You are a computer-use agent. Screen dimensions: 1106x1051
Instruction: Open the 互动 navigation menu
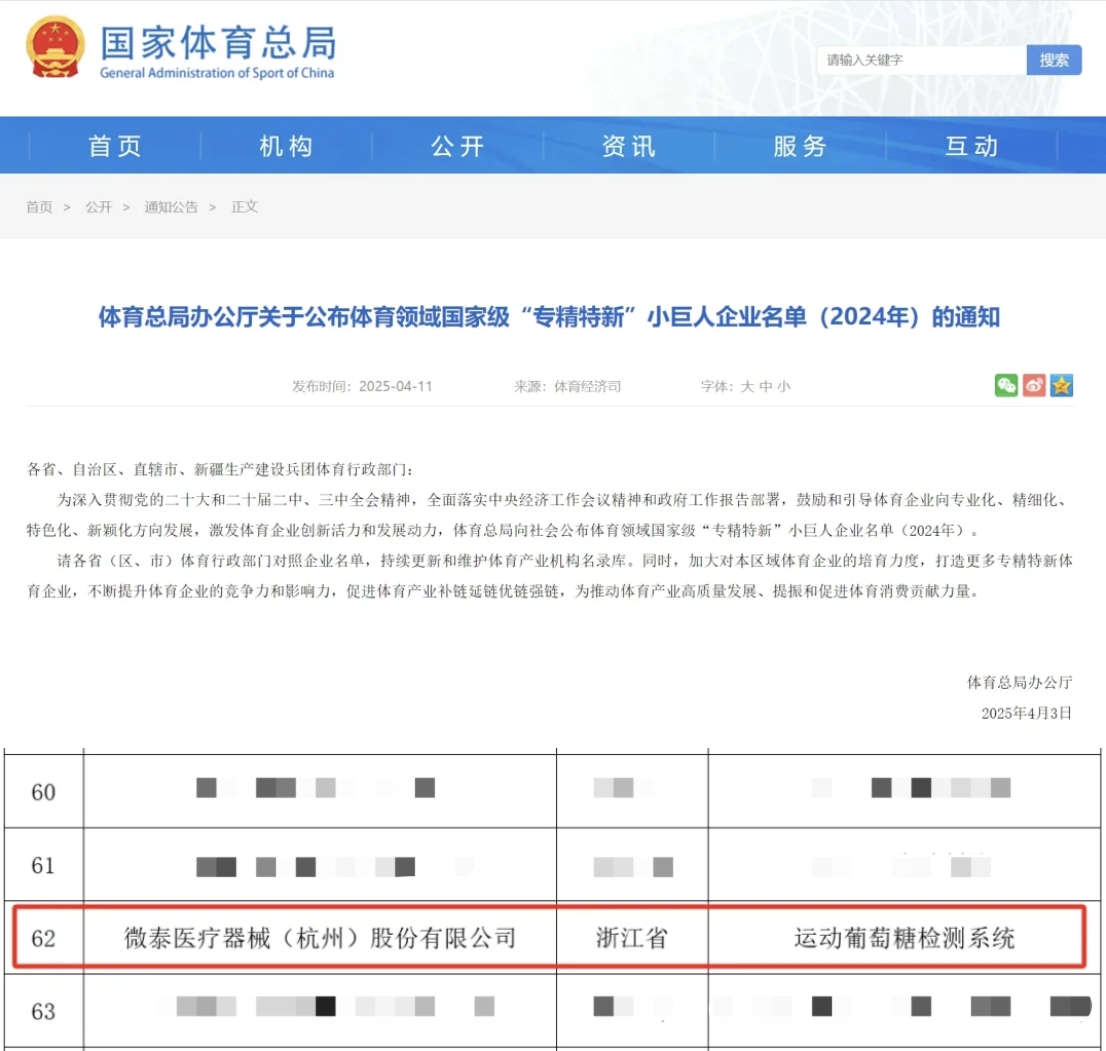[972, 146]
